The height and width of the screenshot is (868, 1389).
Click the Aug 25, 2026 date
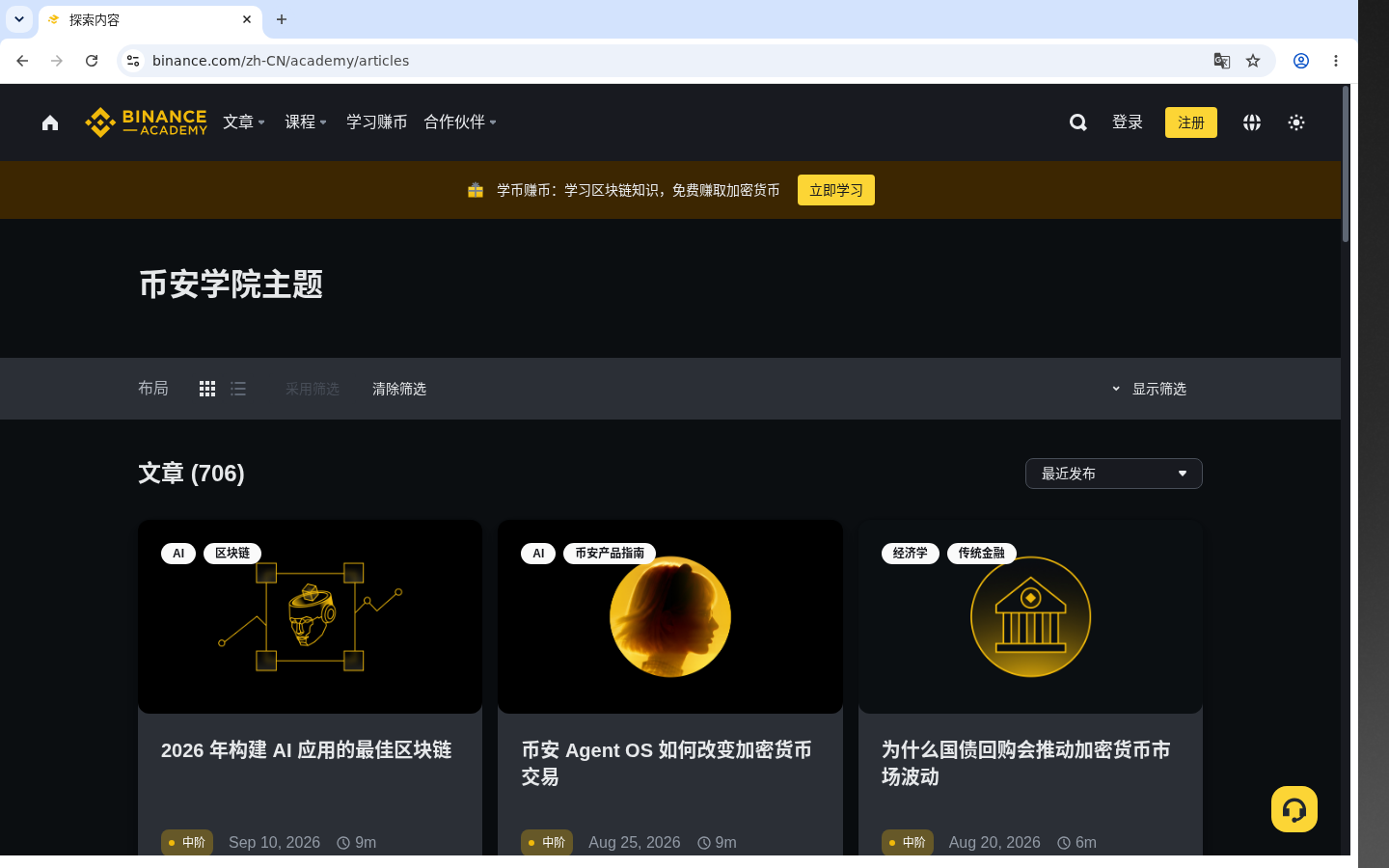(x=635, y=842)
